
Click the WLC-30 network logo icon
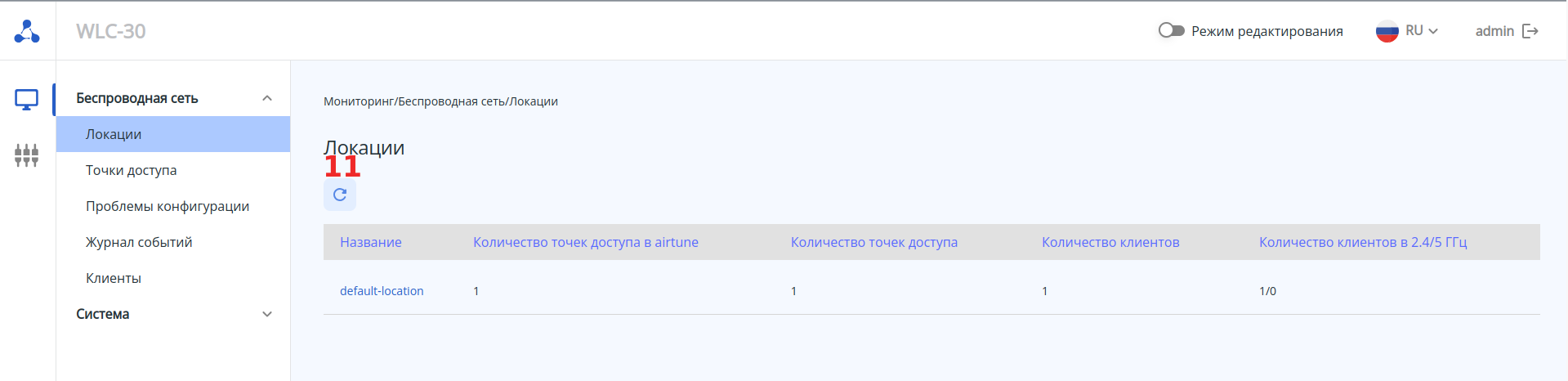[27, 31]
